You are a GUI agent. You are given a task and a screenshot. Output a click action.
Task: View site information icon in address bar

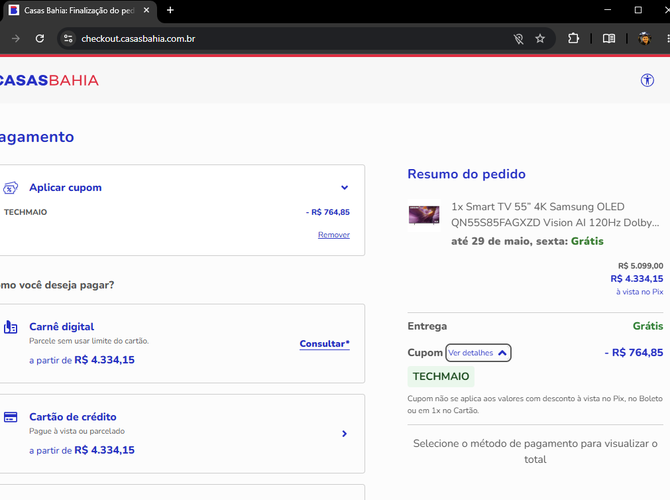pyautogui.click(x=68, y=38)
